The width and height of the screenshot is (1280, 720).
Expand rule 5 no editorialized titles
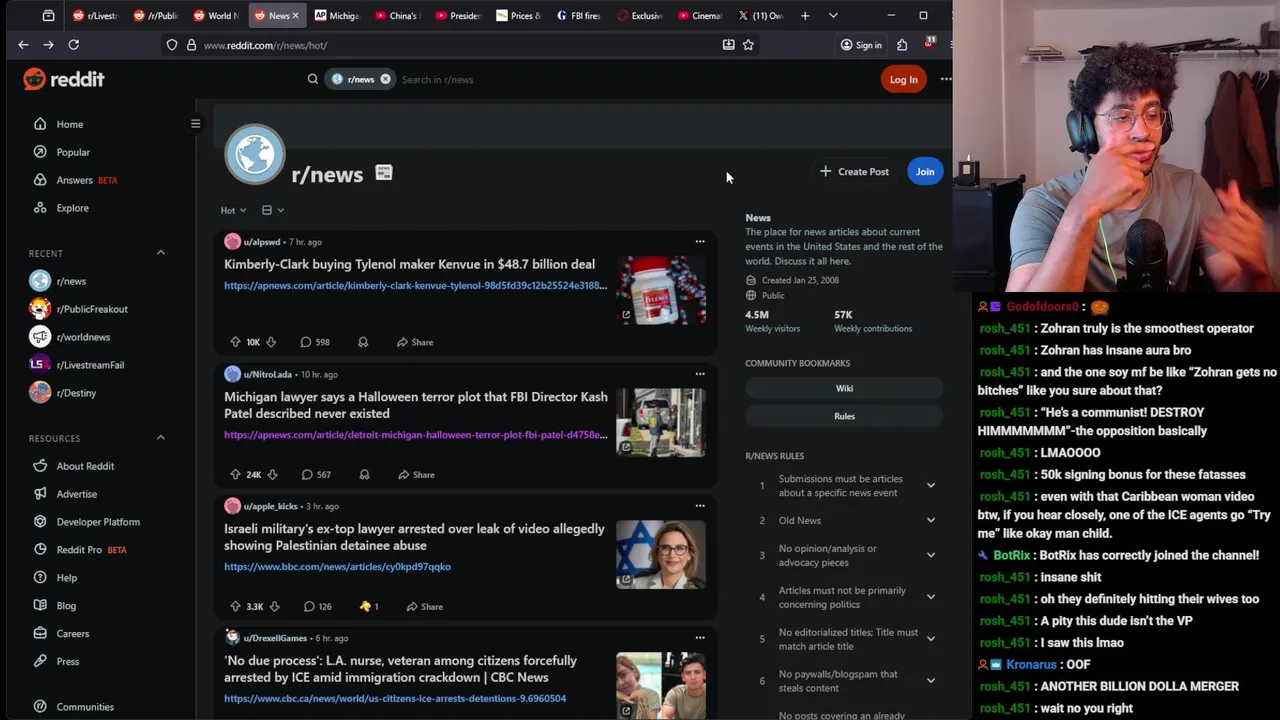click(930, 639)
